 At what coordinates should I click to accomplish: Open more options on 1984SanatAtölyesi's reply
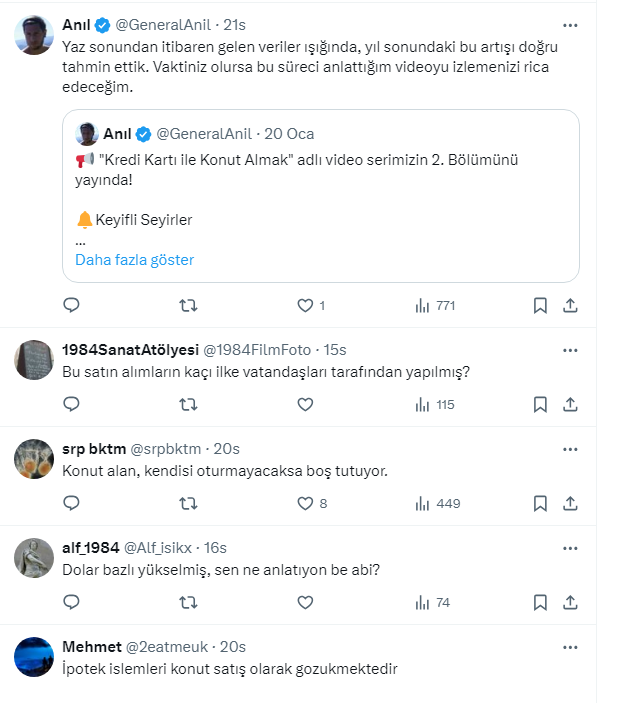(570, 350)
